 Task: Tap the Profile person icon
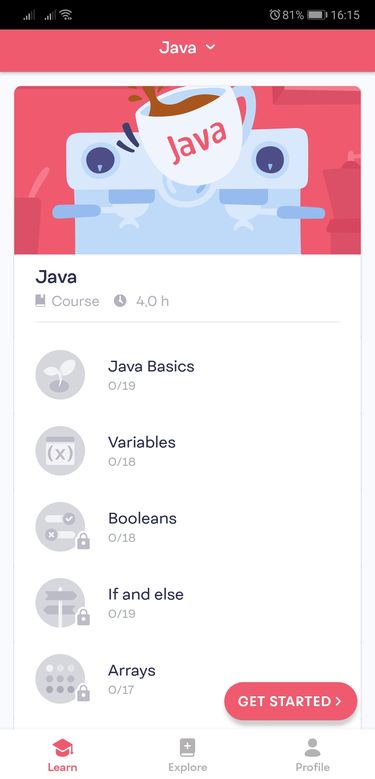click(312, 747)
